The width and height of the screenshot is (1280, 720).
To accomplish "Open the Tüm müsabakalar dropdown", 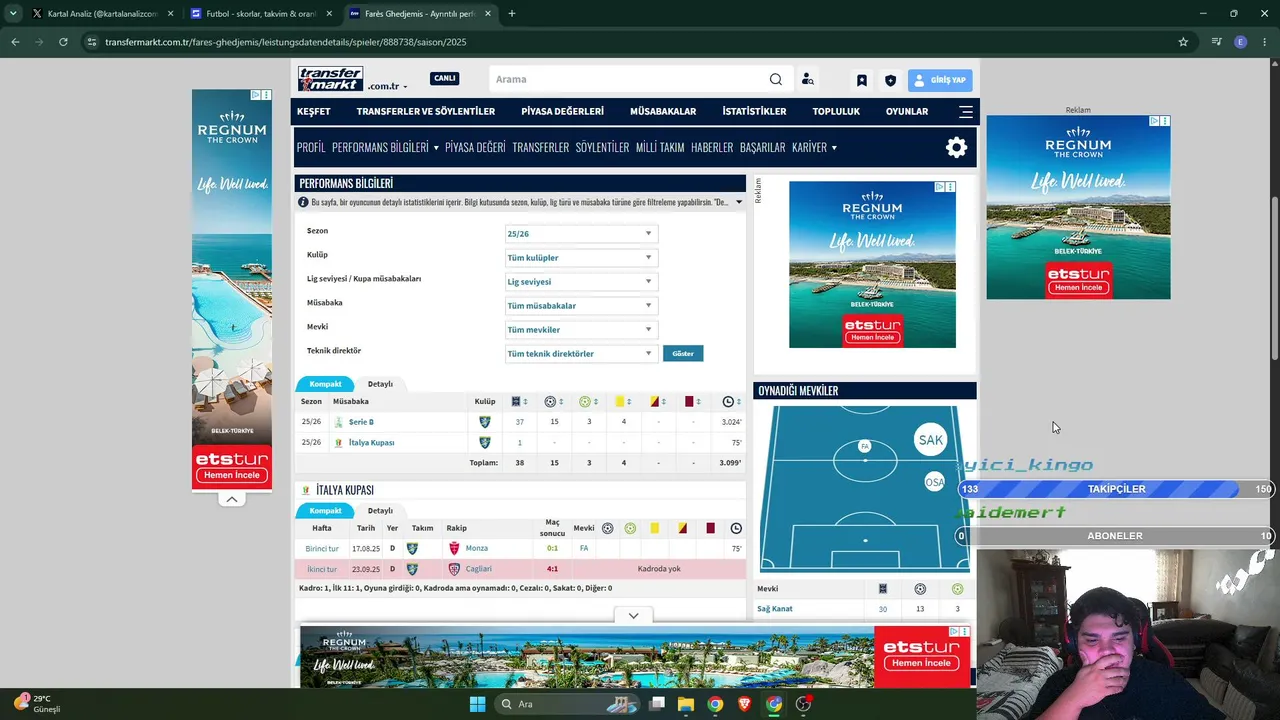I will (581, 306).
